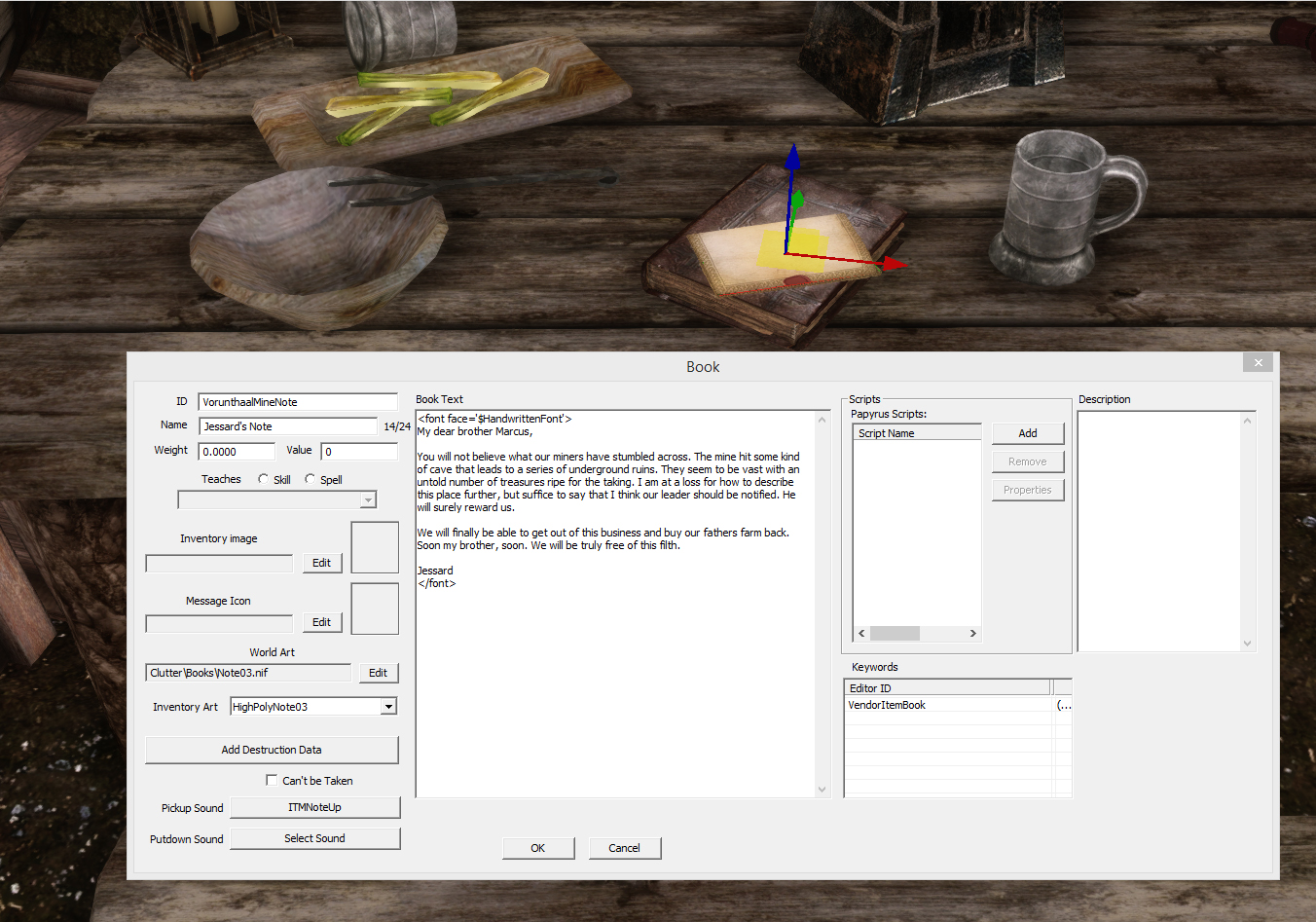This screenshot has height=922, width=1316.
Task: Click the World Art path Clutter\Books\Note03.nif
Action: pyautogui.click(x=248, y=673)
